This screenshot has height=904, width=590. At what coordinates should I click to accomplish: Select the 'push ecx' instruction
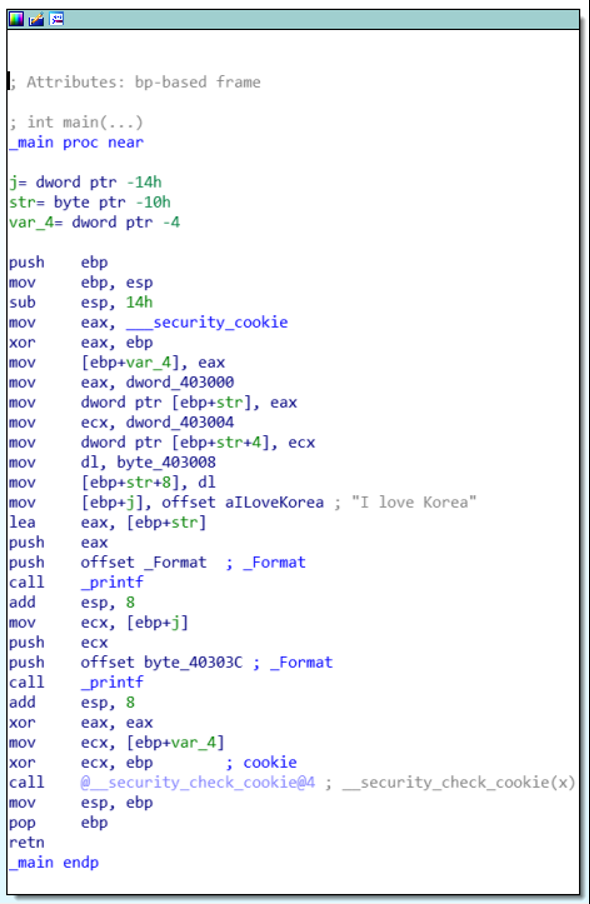click(58, 643)
